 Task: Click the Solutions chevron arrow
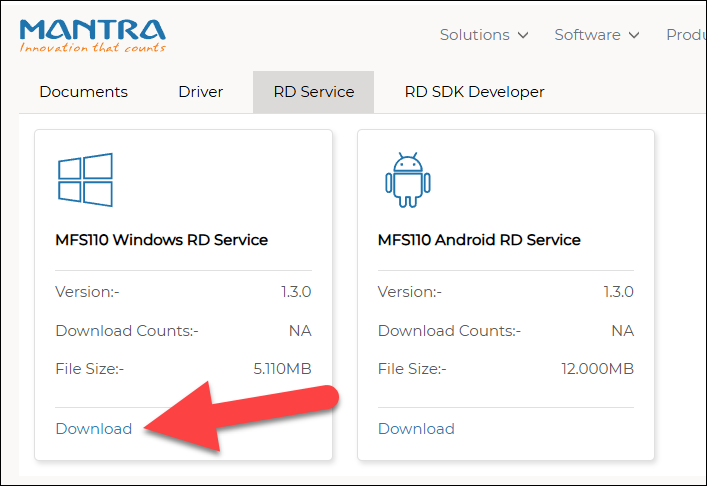point(523,35)
